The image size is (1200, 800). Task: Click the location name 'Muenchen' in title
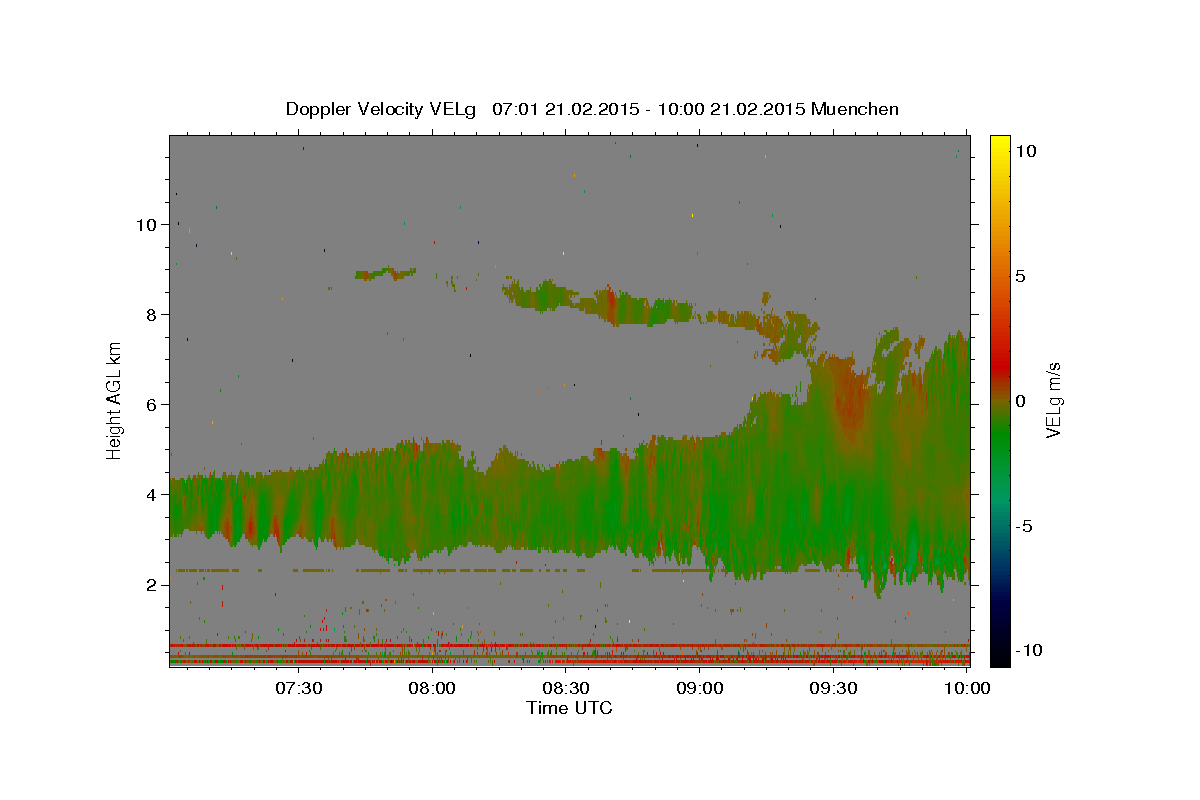coord(855,109)
